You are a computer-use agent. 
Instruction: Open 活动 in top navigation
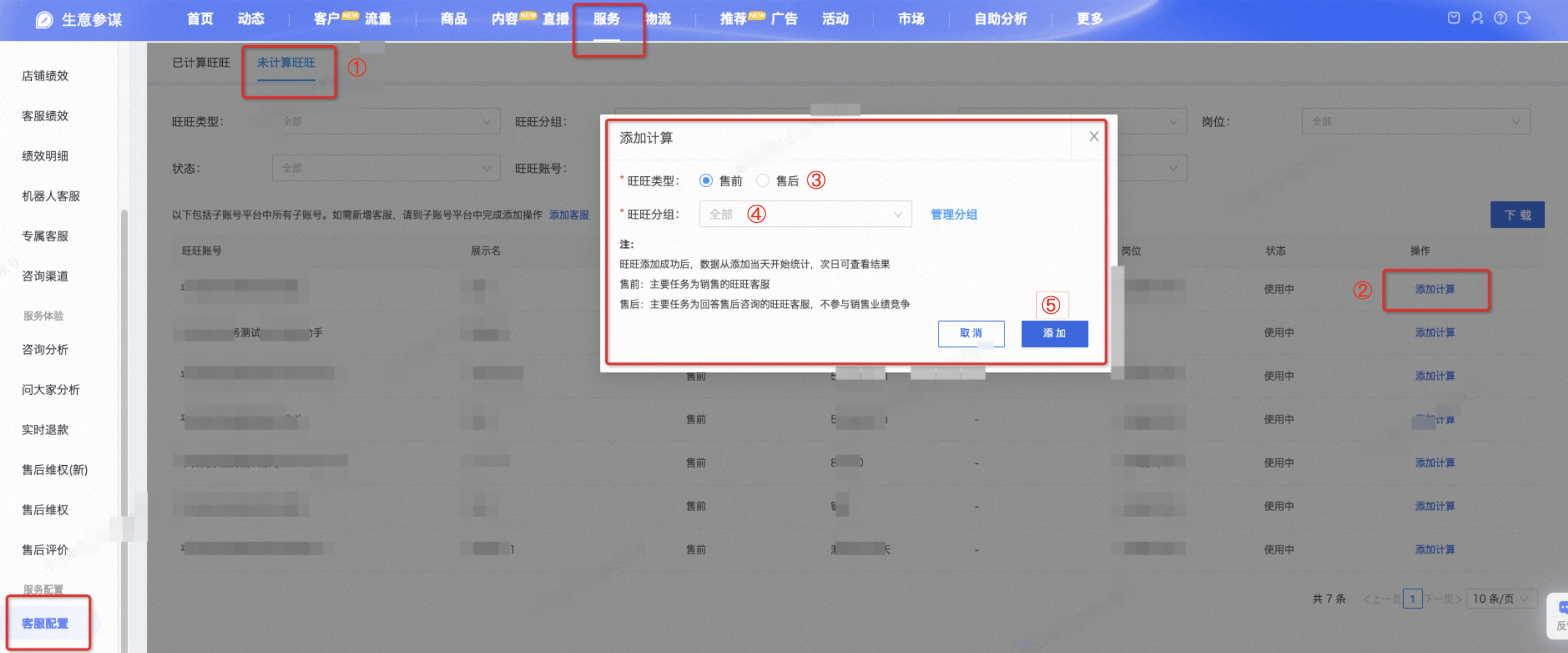pyautogui.click(x=835, y=19)
